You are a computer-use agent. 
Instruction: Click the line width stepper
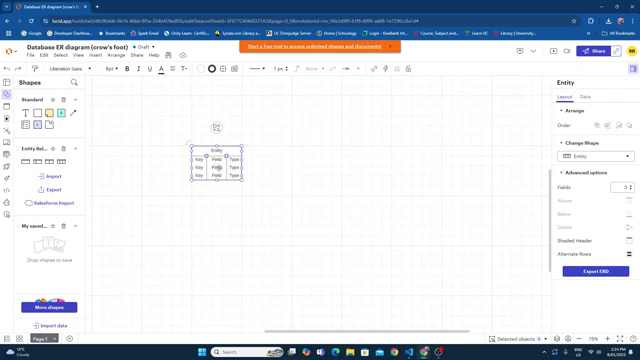(x=286, y=69)
